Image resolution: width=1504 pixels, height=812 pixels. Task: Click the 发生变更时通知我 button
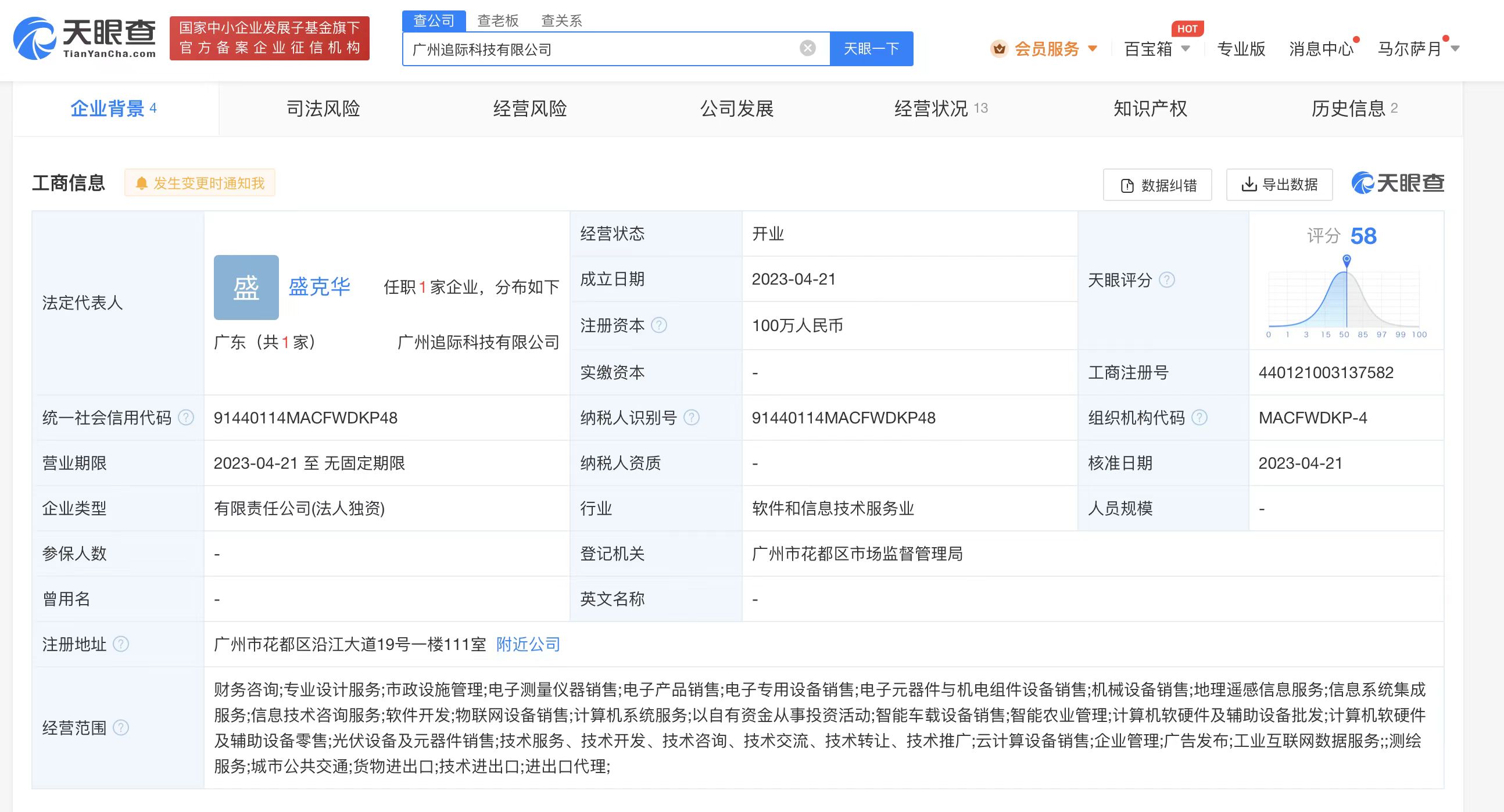(x=200, y=183)
